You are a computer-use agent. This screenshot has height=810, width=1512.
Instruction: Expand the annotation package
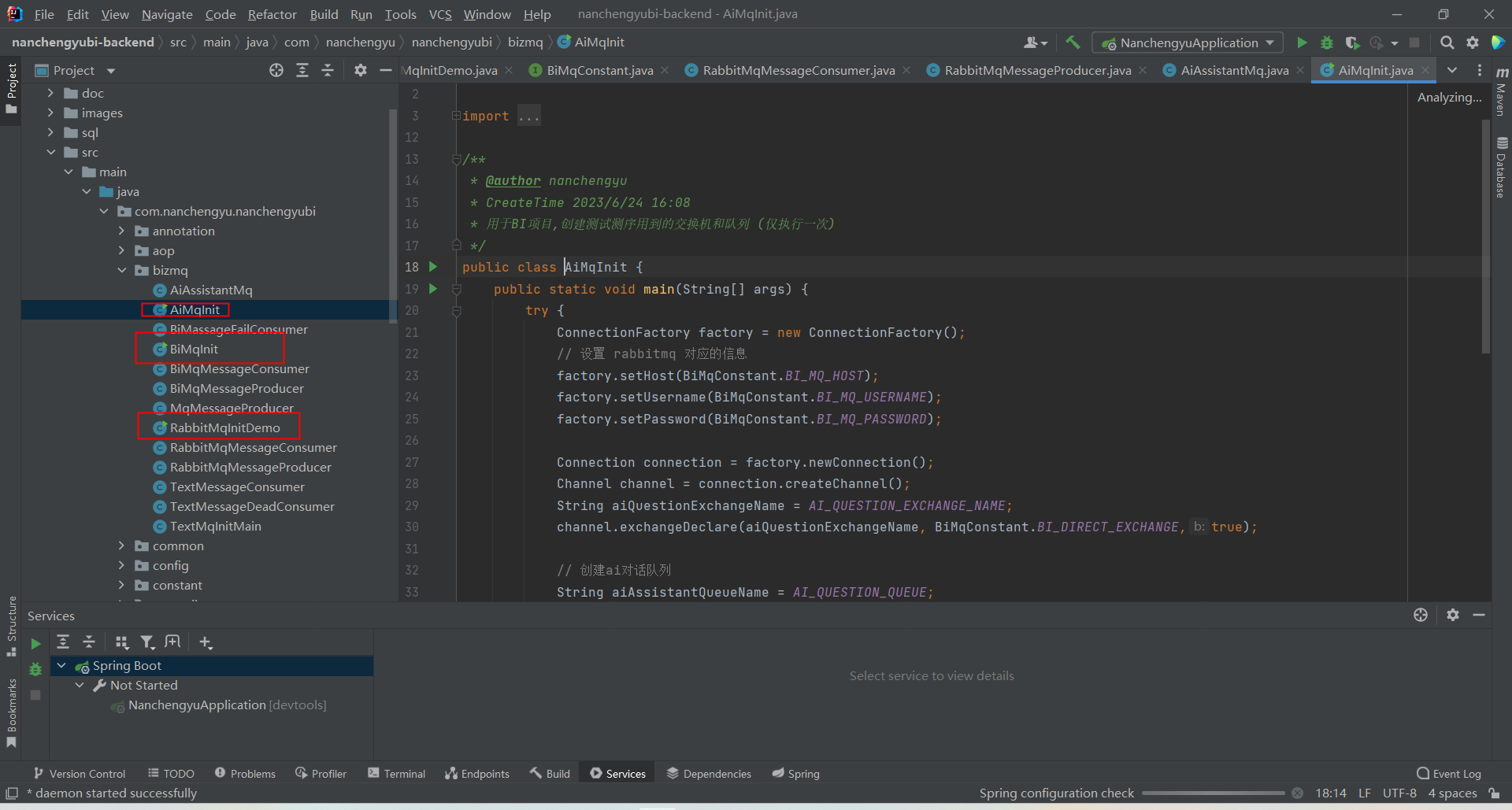click(x=121, y=231)
